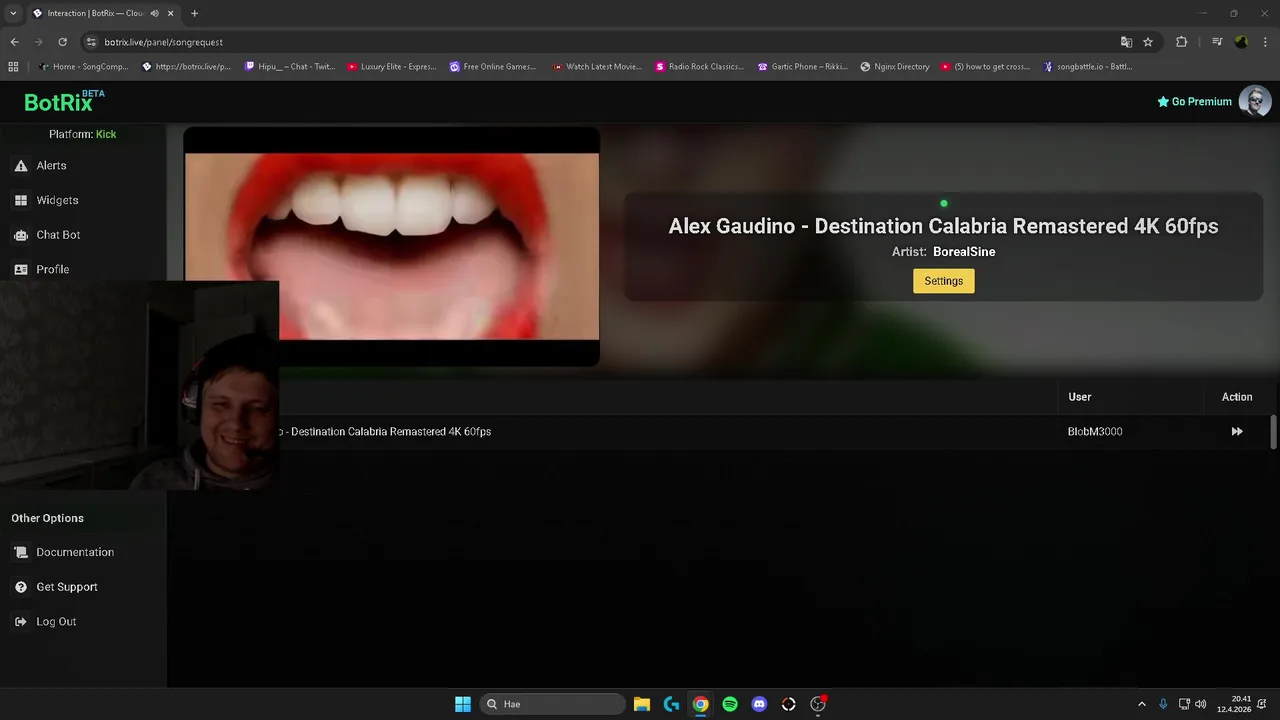Open the songbattle.io bookmark
The image size is (1280, 720).
pos(1088,67)
